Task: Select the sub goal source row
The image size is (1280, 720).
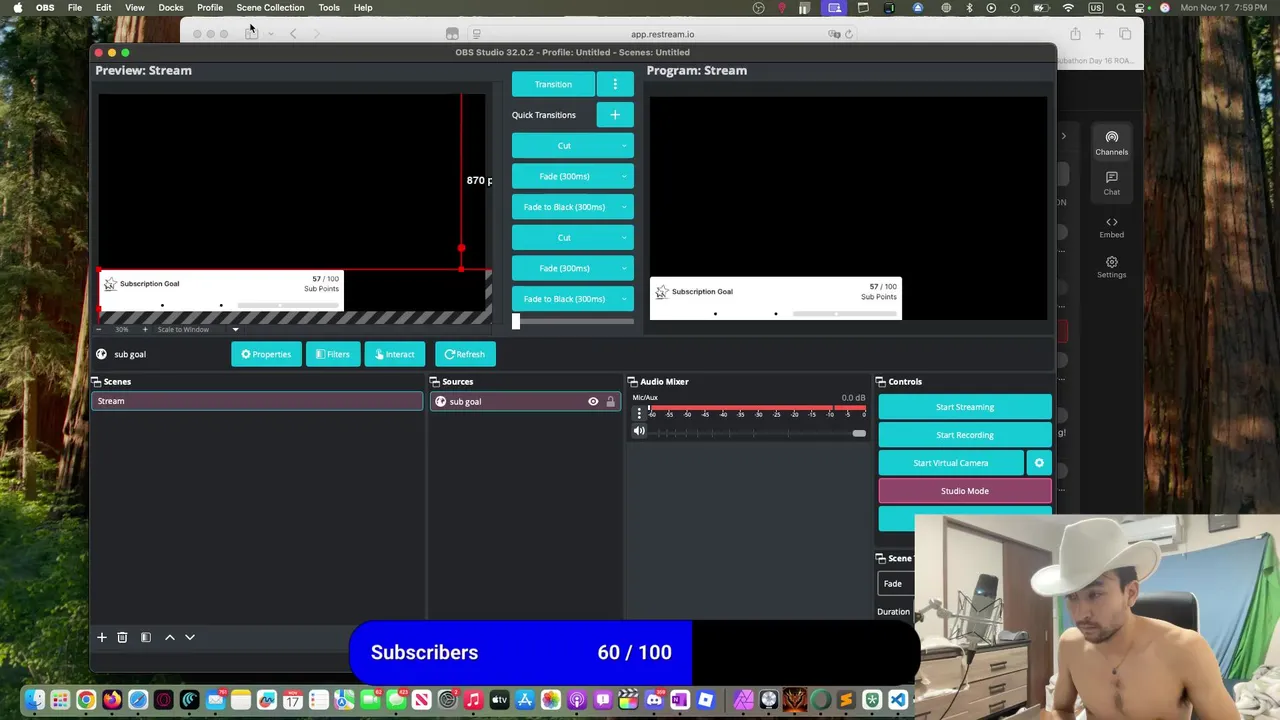Action: pos(525,402)
